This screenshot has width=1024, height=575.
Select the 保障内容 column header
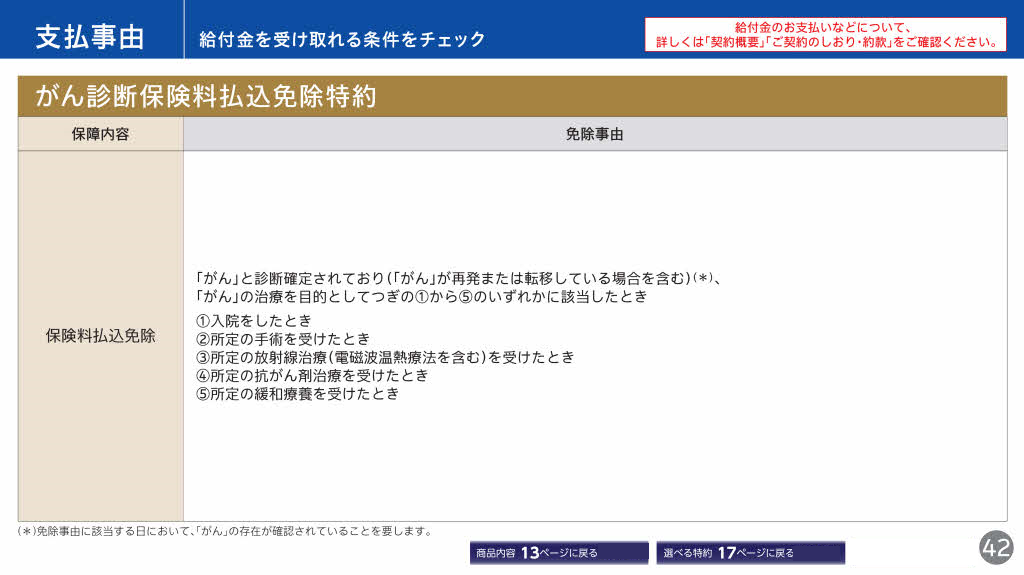point(100,134)
